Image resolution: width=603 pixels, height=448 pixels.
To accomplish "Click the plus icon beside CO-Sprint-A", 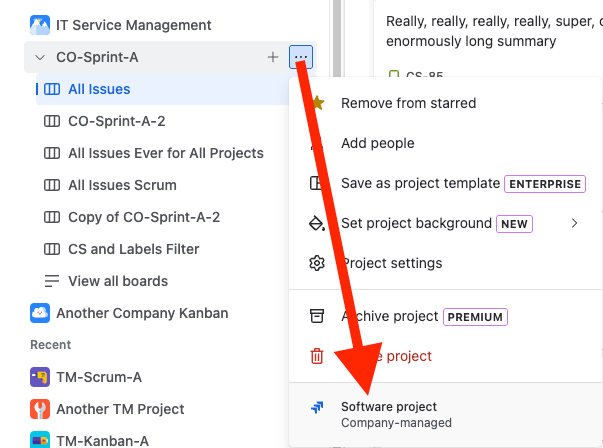I will coord(273,57).
